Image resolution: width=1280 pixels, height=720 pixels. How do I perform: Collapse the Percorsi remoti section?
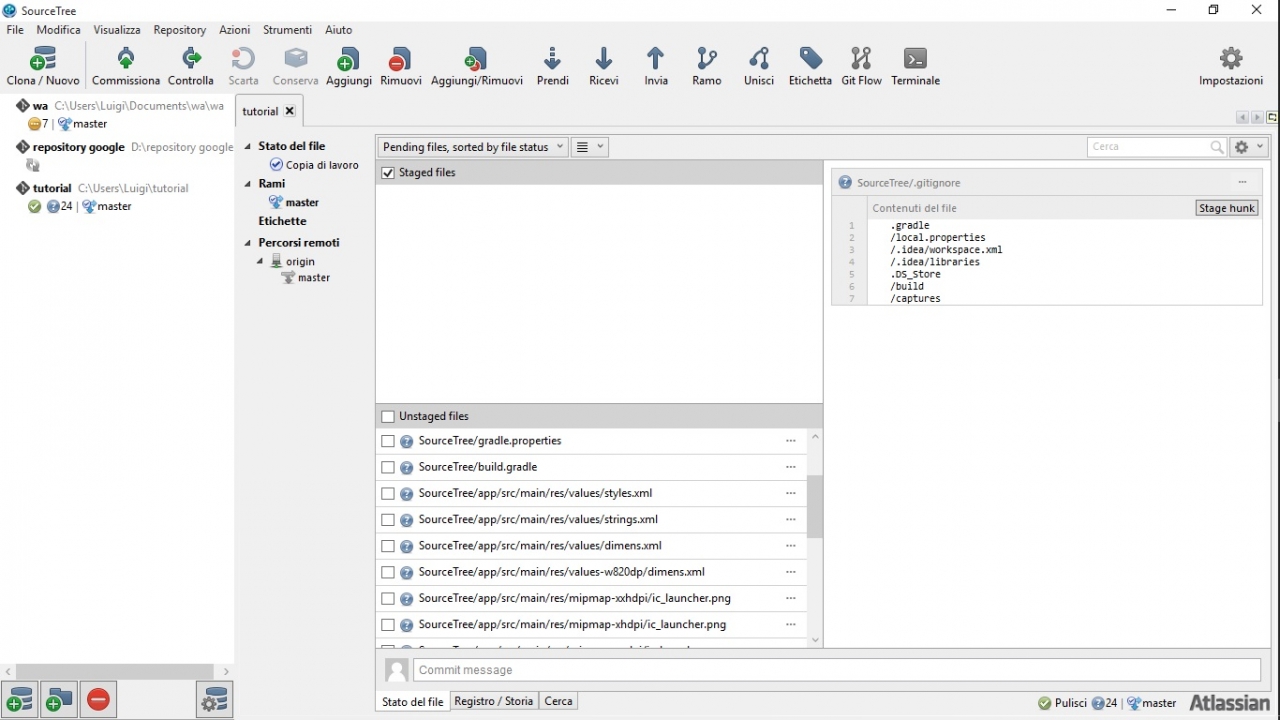click(248, 243)
